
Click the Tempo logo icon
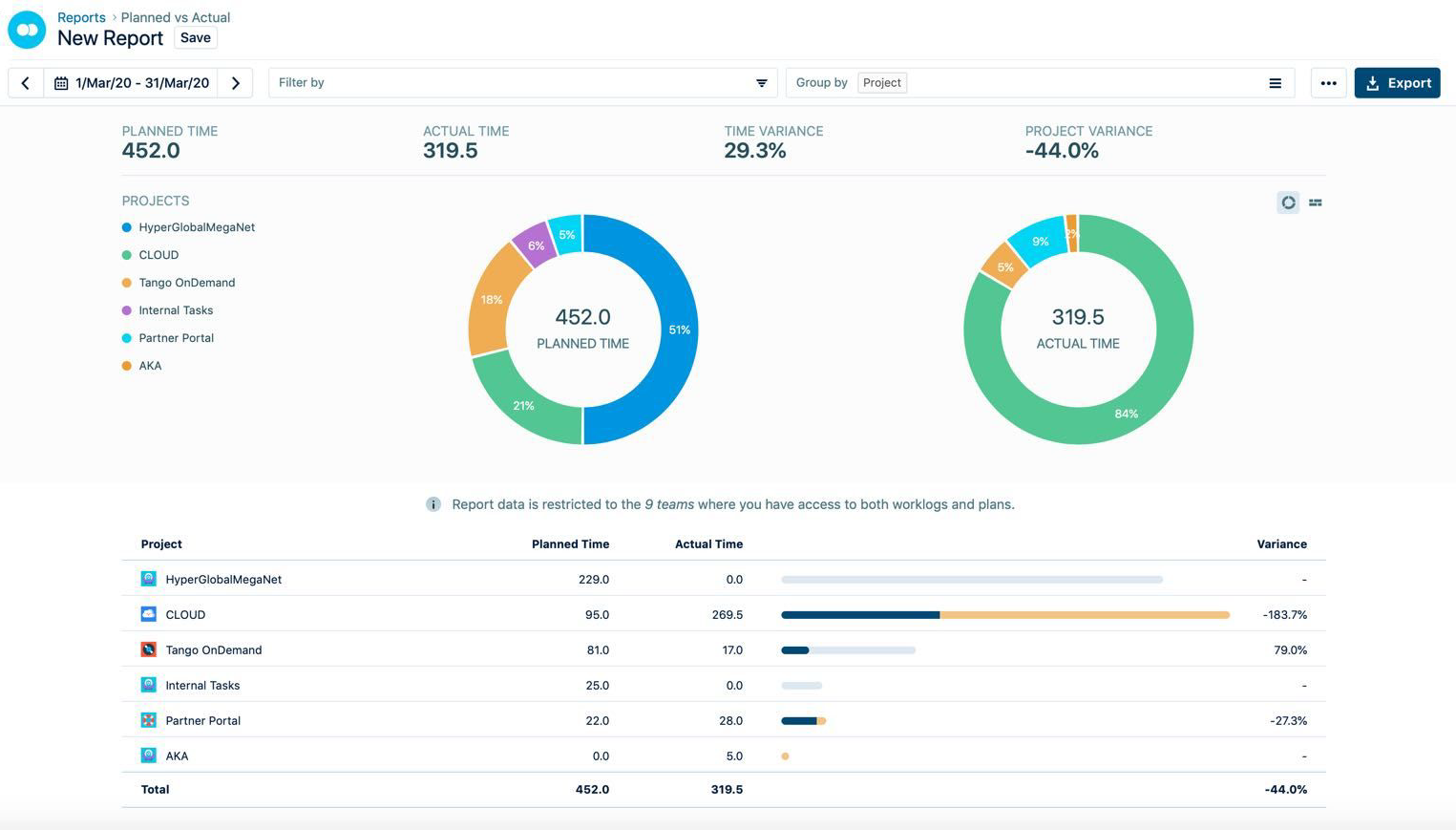pos(27,30)
